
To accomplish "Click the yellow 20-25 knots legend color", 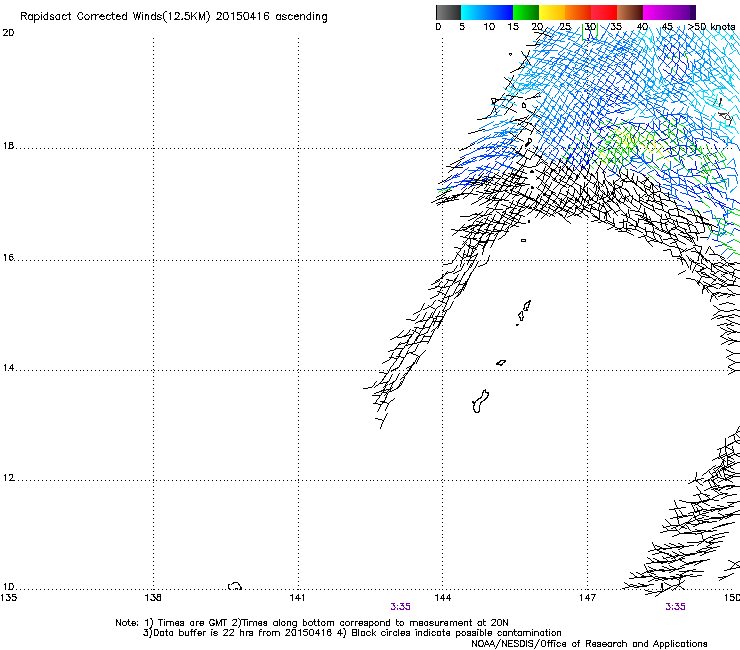I will tap(552, 12).
